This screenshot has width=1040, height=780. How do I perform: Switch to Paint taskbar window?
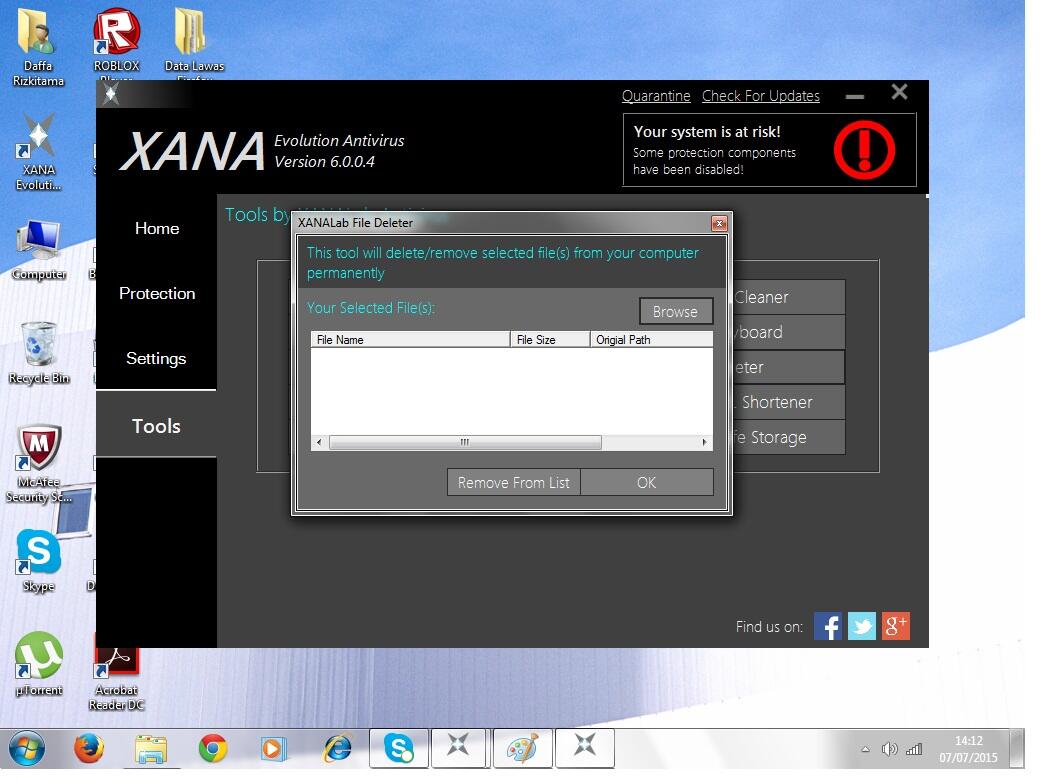(523, 749)
